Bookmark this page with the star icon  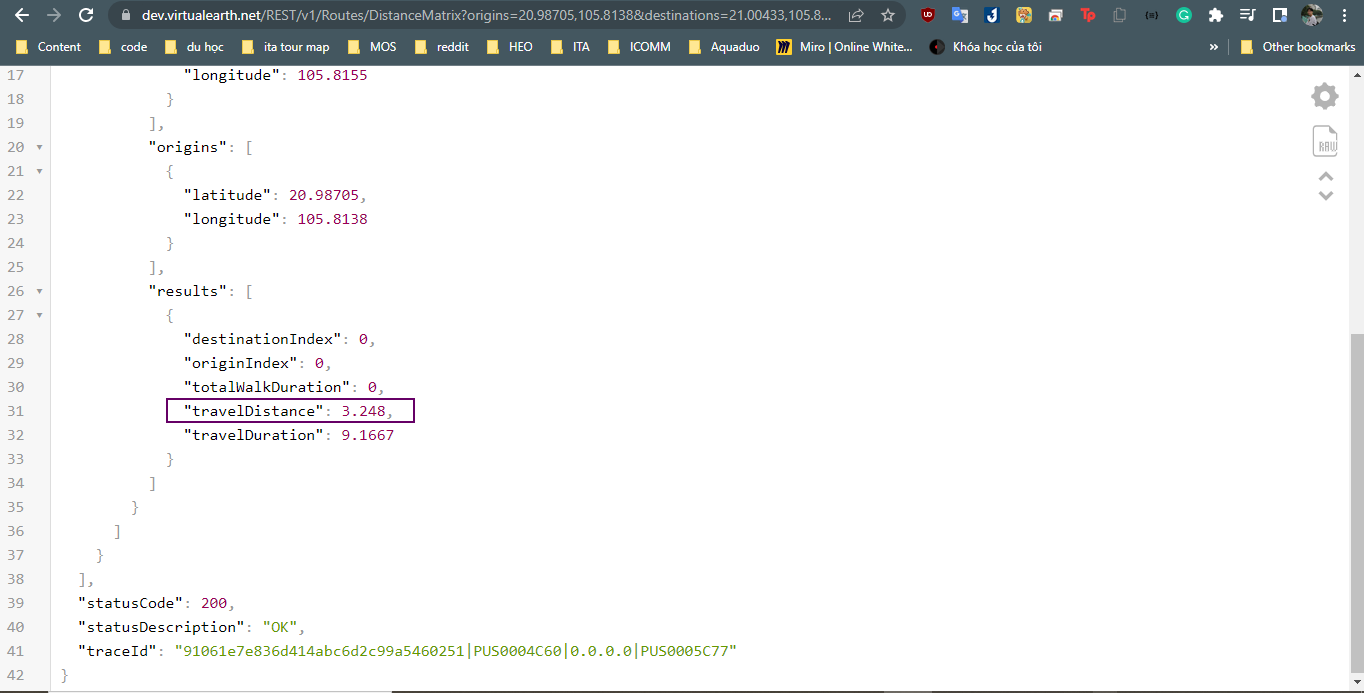[x=888, y=15]
